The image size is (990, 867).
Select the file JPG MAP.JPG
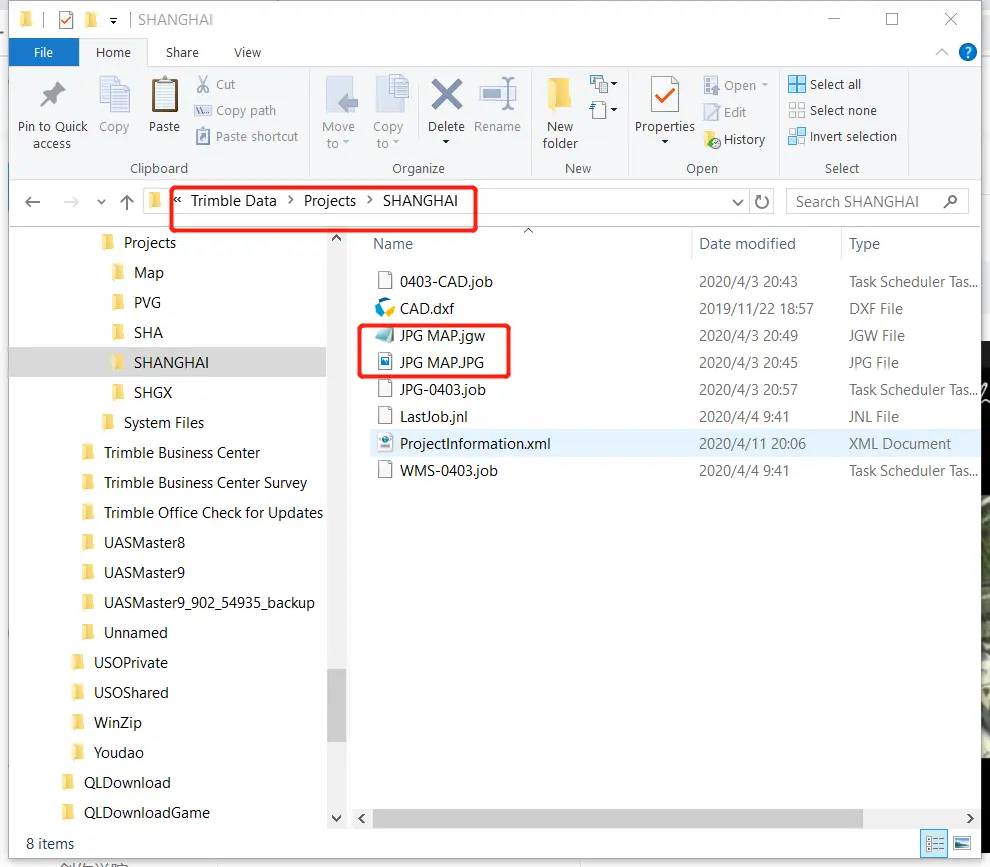coord(441,362)
